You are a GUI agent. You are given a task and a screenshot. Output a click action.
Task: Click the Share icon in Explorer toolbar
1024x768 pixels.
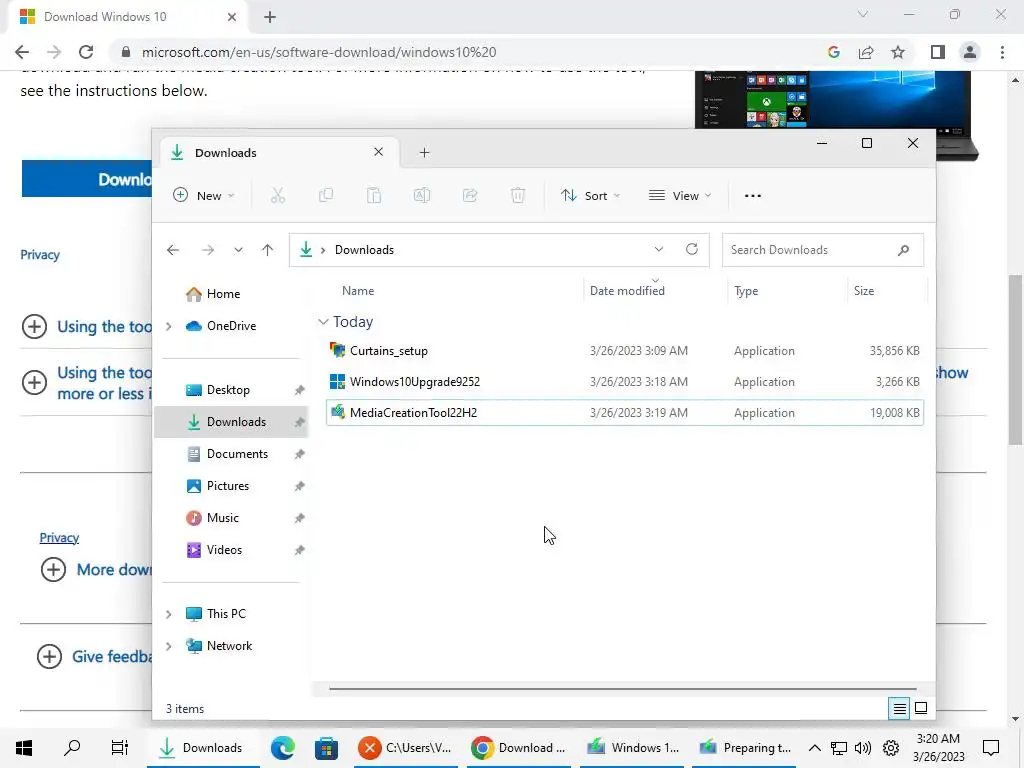tap(470, 195)
